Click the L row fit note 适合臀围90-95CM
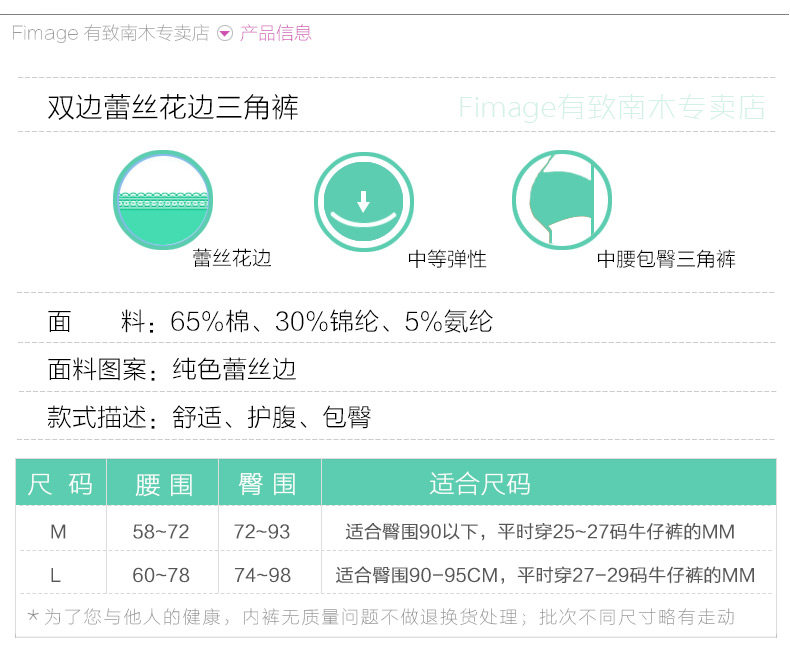 click(545, 575)
